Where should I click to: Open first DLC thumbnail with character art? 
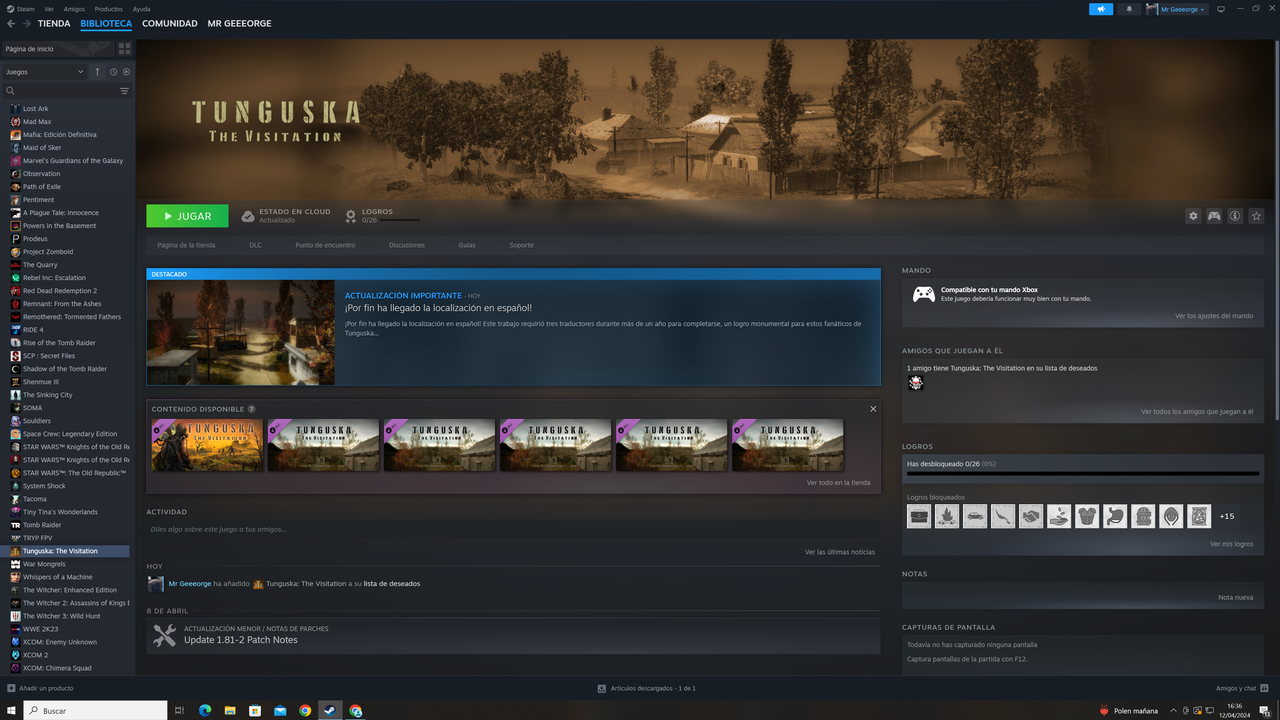click(207, 445)
